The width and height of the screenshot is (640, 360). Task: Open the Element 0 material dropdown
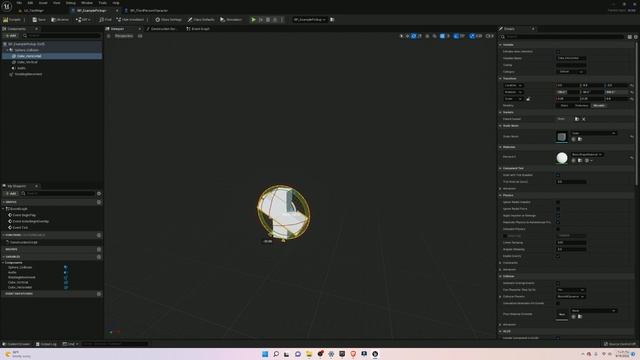pyautogui.click(x=587, y=154)
